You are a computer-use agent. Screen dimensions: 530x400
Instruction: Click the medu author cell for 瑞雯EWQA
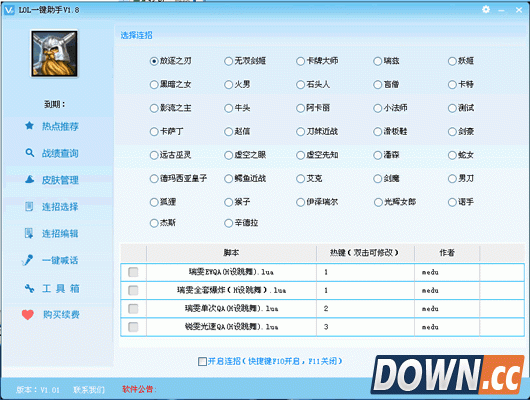click(x=447, y=272)
